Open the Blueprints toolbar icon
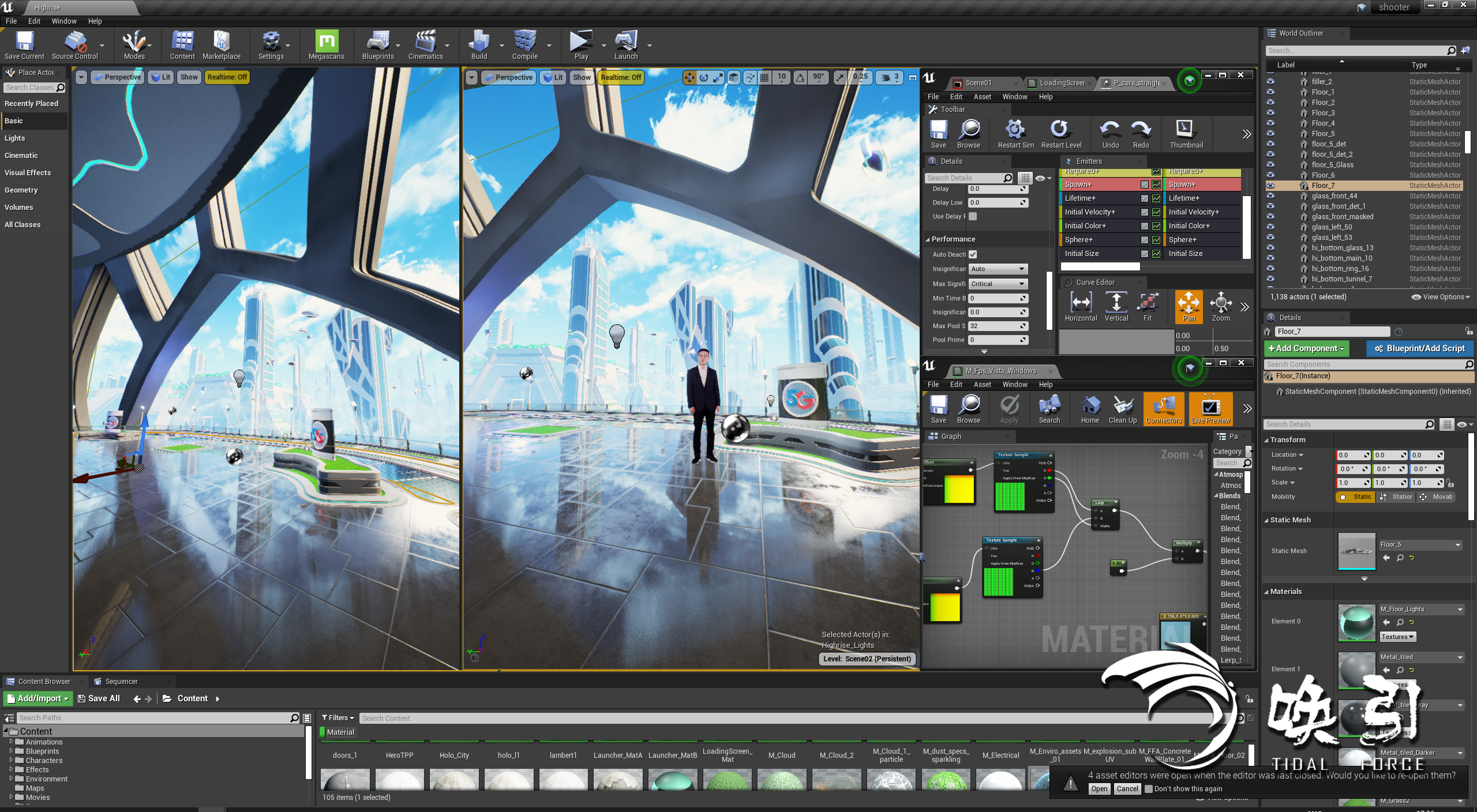1477x812 pixels. 378,45
